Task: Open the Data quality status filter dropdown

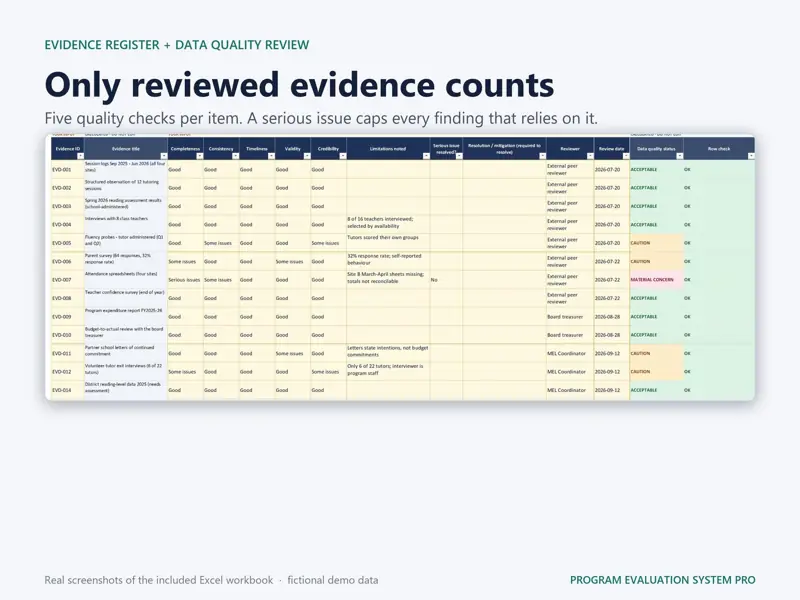Action: click(x=679, y=156)
